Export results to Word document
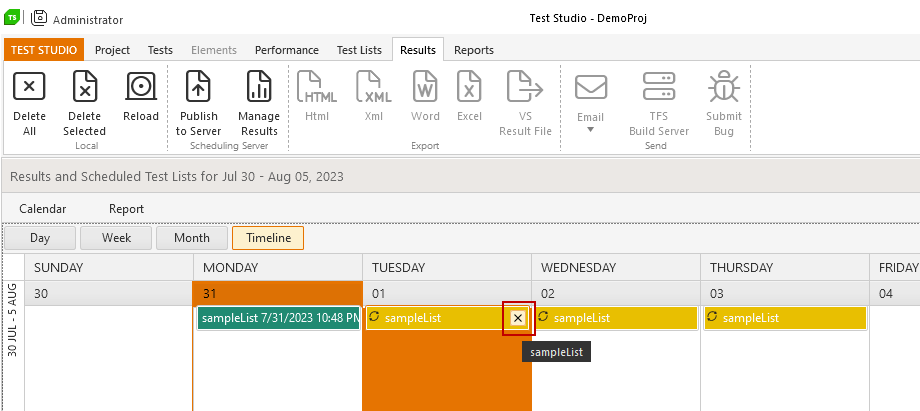The image size is (920, 411). 425,97
